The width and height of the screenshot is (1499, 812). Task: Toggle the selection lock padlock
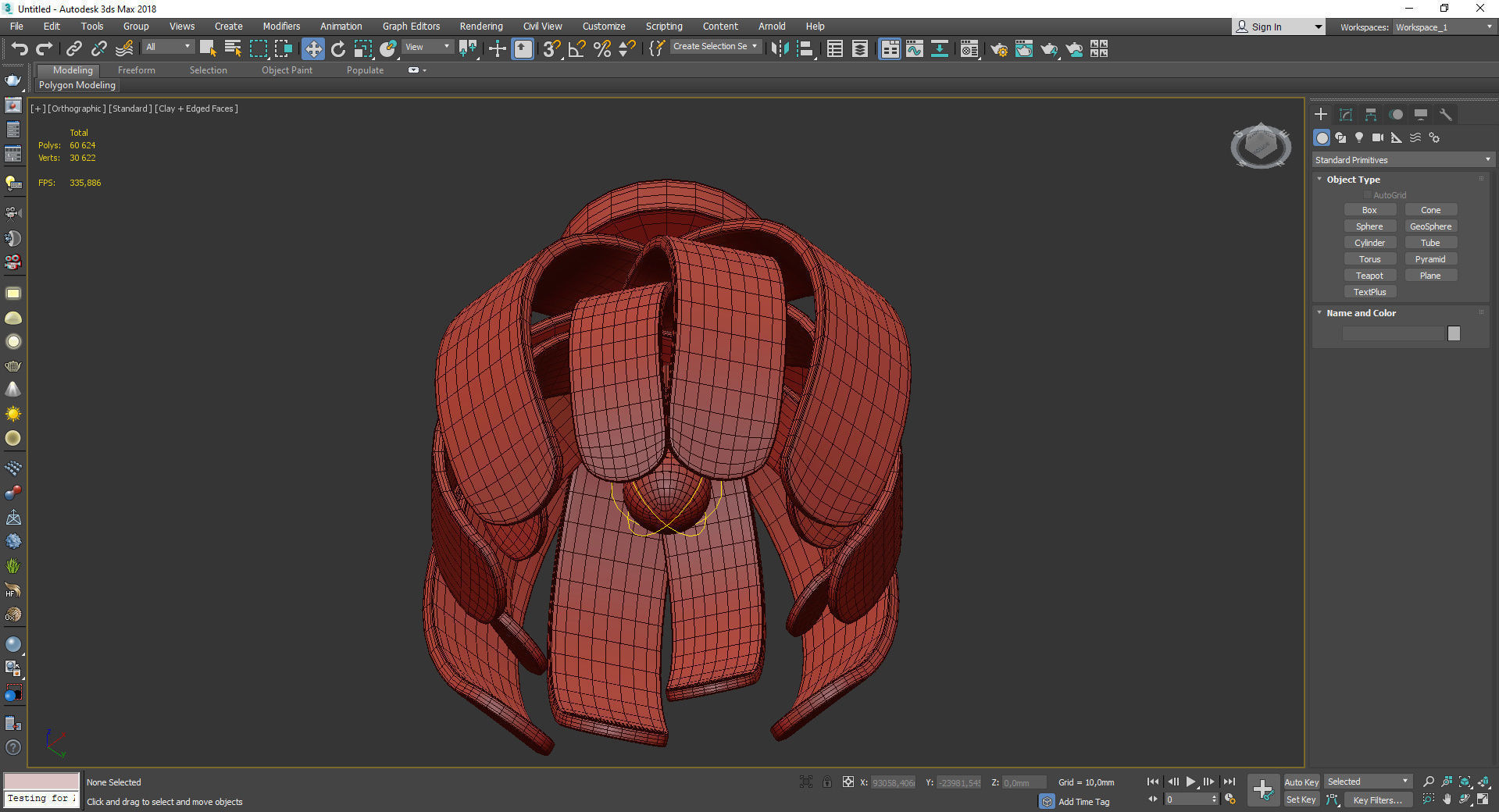(x=826, y=782)
